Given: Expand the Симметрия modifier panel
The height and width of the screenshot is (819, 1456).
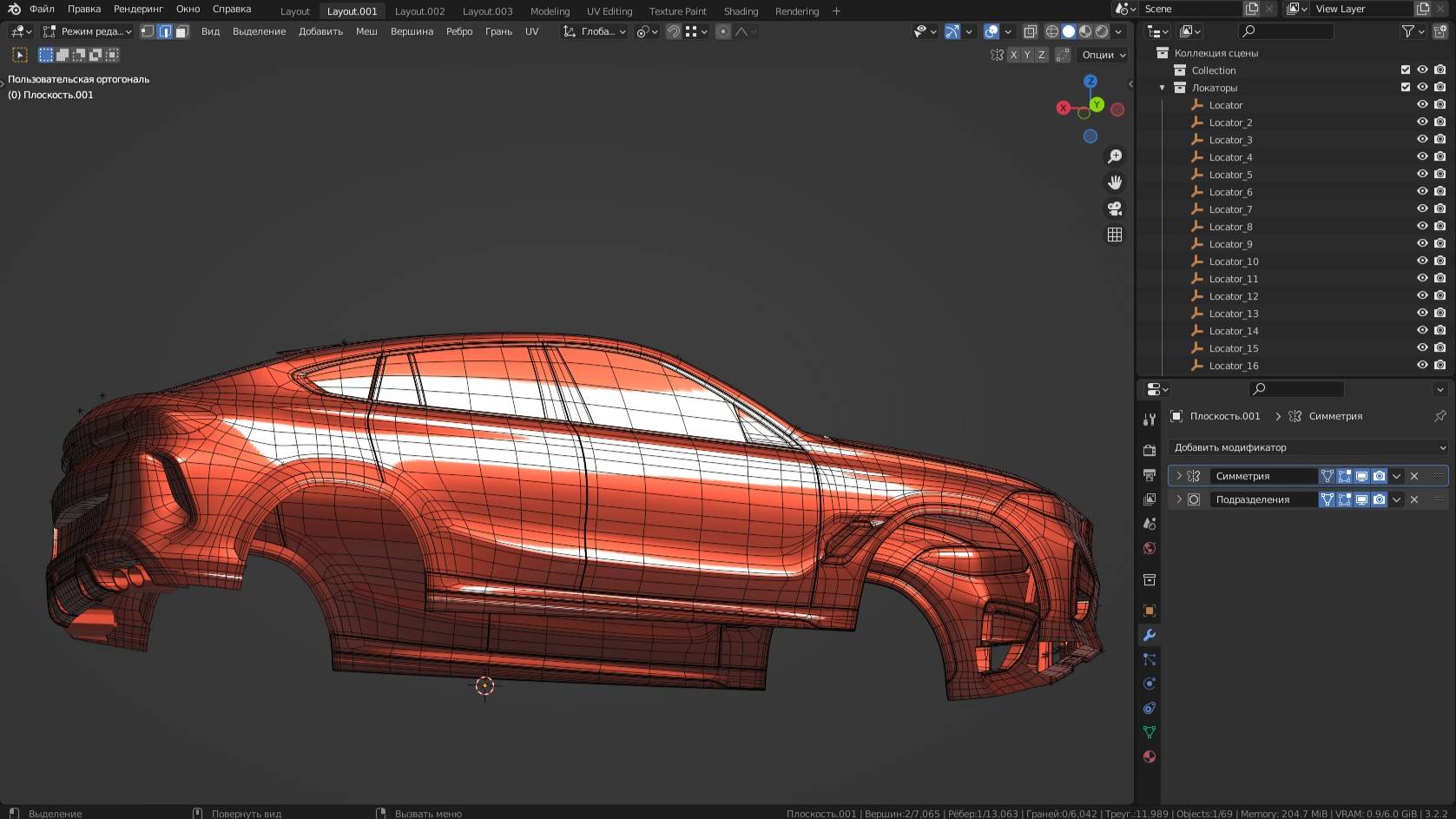Looking at the screenshot, I should point(1179,476).
